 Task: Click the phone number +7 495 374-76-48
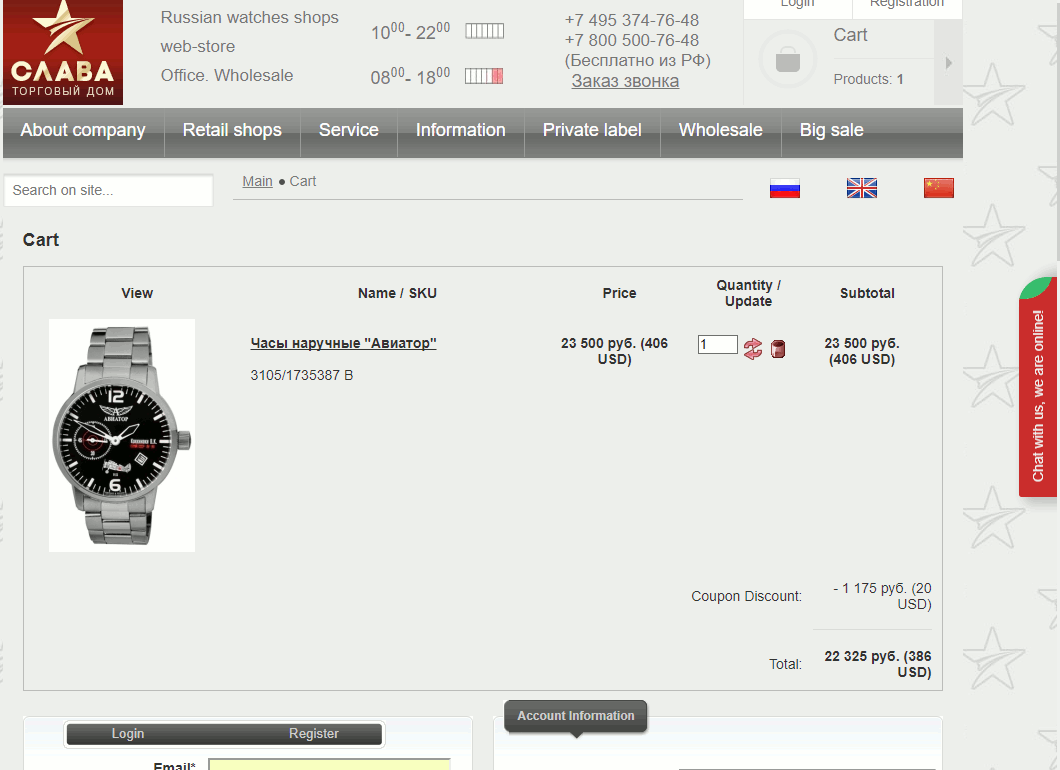tap(632, 20)
